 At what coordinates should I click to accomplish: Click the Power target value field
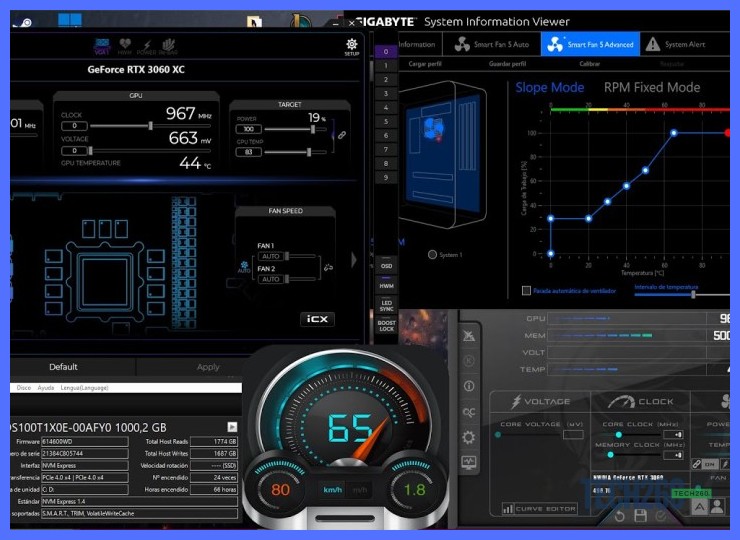tap(248, 129)
